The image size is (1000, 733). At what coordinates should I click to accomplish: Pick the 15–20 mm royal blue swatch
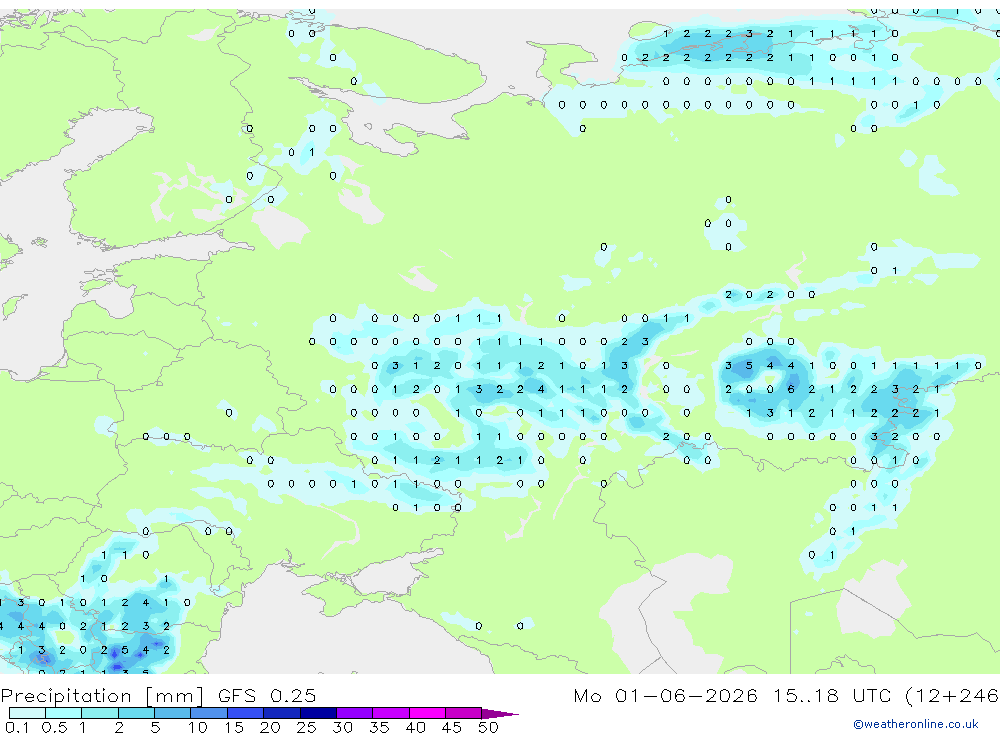click(246, 713)
